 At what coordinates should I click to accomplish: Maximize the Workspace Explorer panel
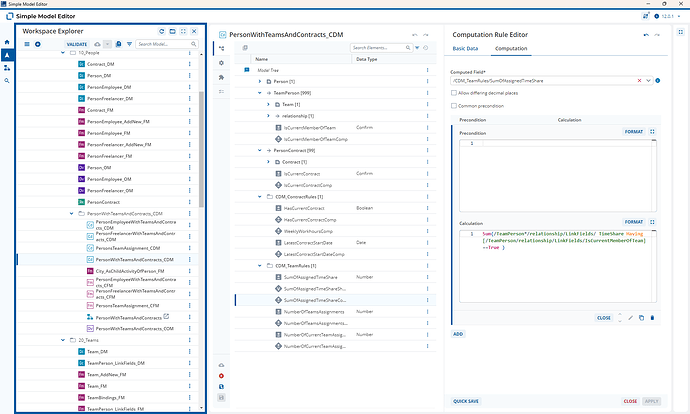[x=184, y=31]
